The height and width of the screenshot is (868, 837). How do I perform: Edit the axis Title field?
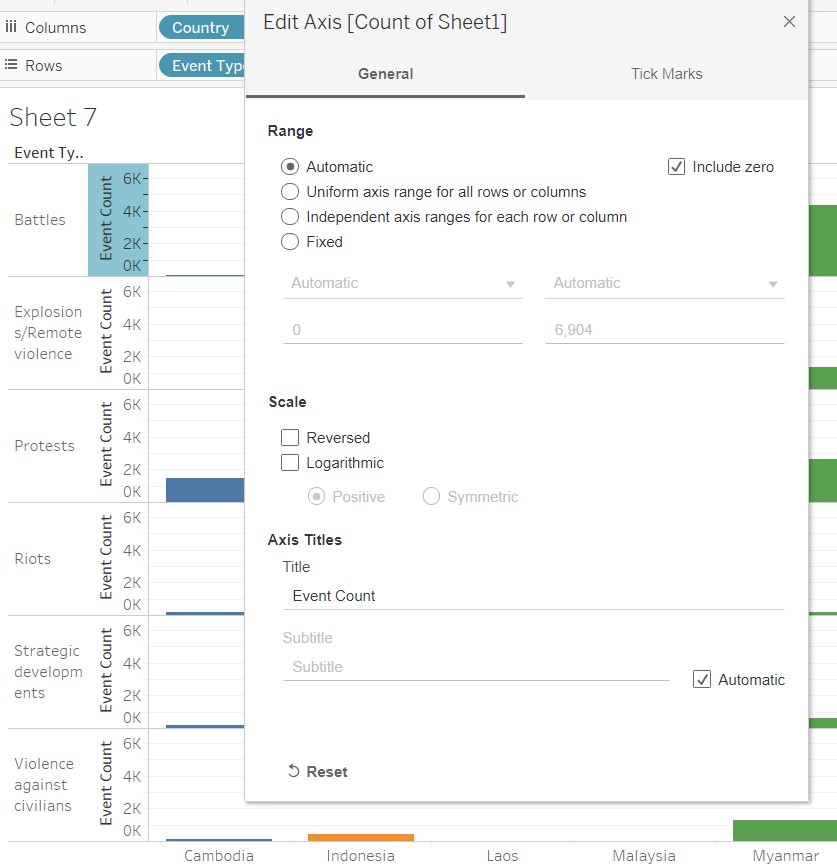tap(533, 596)
